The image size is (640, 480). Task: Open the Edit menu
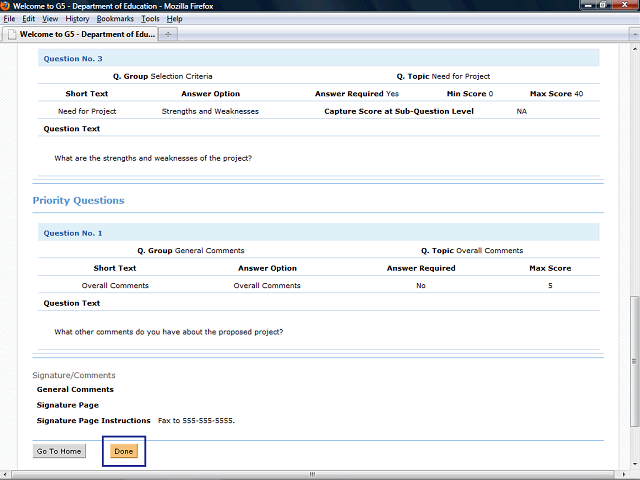point(28,19)
